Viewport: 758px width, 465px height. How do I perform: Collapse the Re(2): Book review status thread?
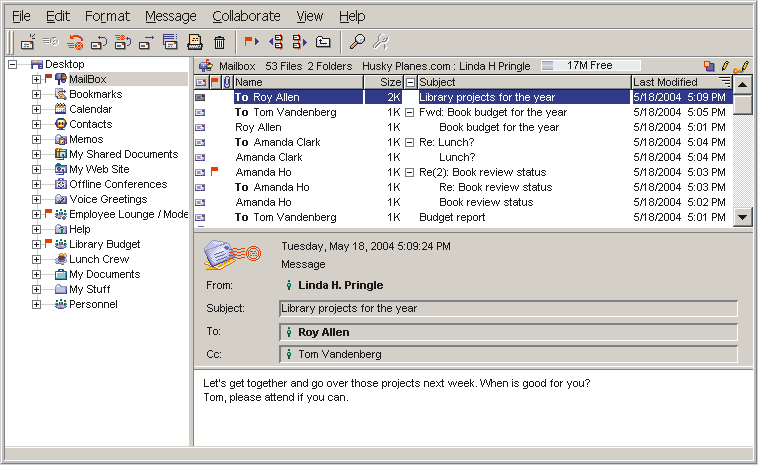[x=409, y=173]
